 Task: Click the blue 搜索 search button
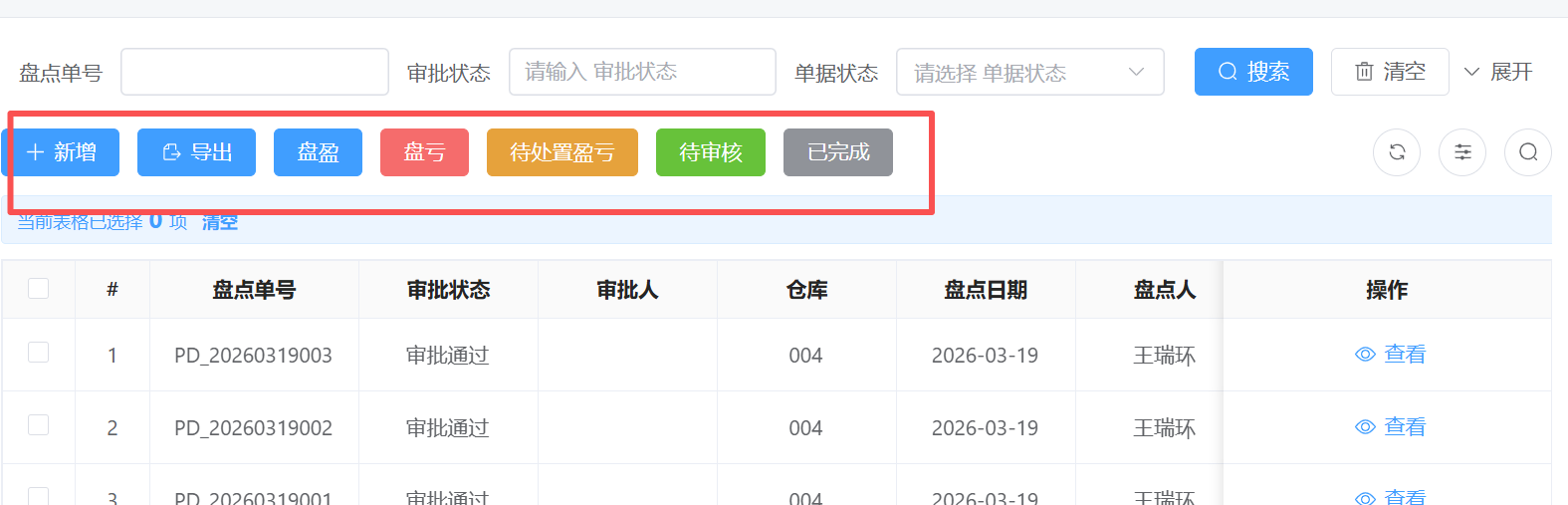1253,73
